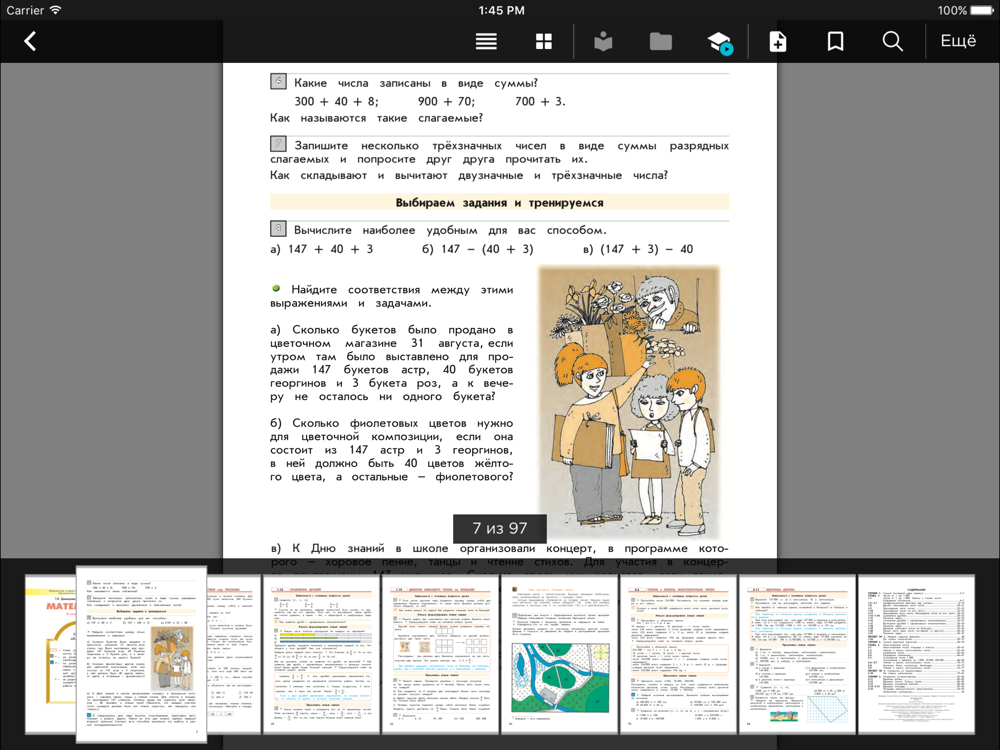
Task: Open the thumbnail with colored fraction bars
Action: (321, 654)
